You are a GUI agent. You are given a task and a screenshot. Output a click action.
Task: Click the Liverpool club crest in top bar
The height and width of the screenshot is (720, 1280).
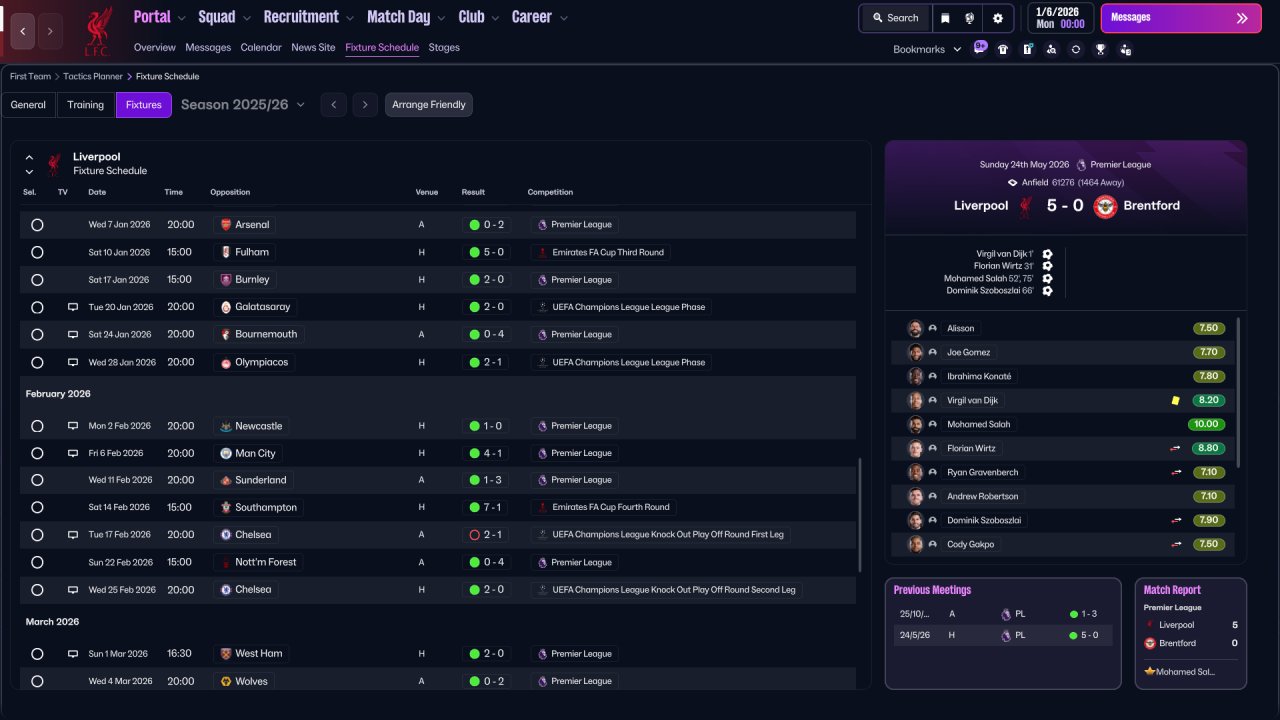coord(98,30)
